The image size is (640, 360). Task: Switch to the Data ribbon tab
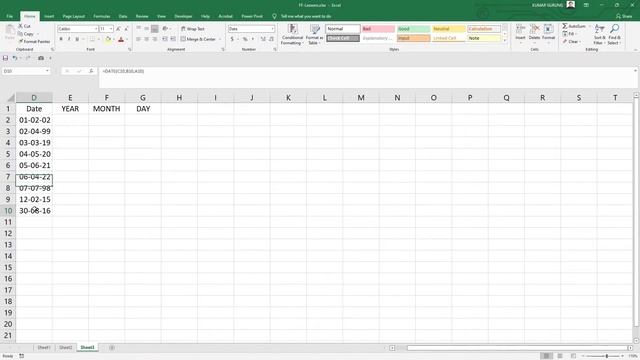point(123,16)
